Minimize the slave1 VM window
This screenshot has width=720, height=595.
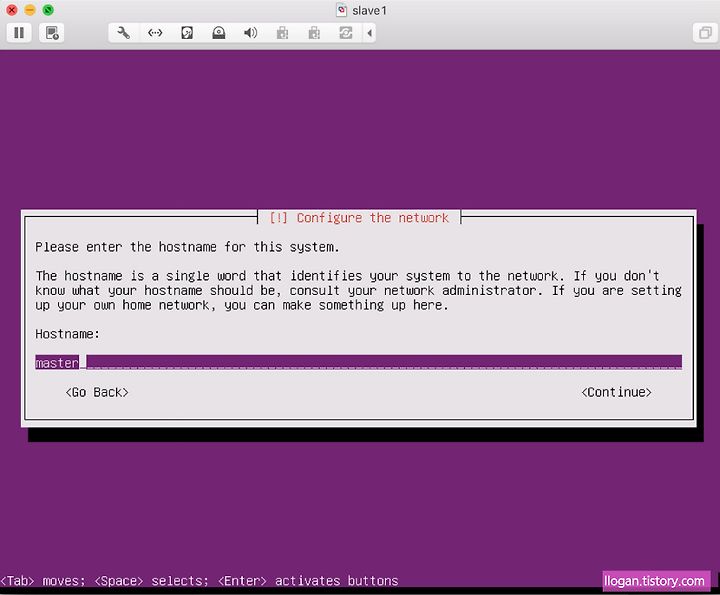tap(30, 10)
